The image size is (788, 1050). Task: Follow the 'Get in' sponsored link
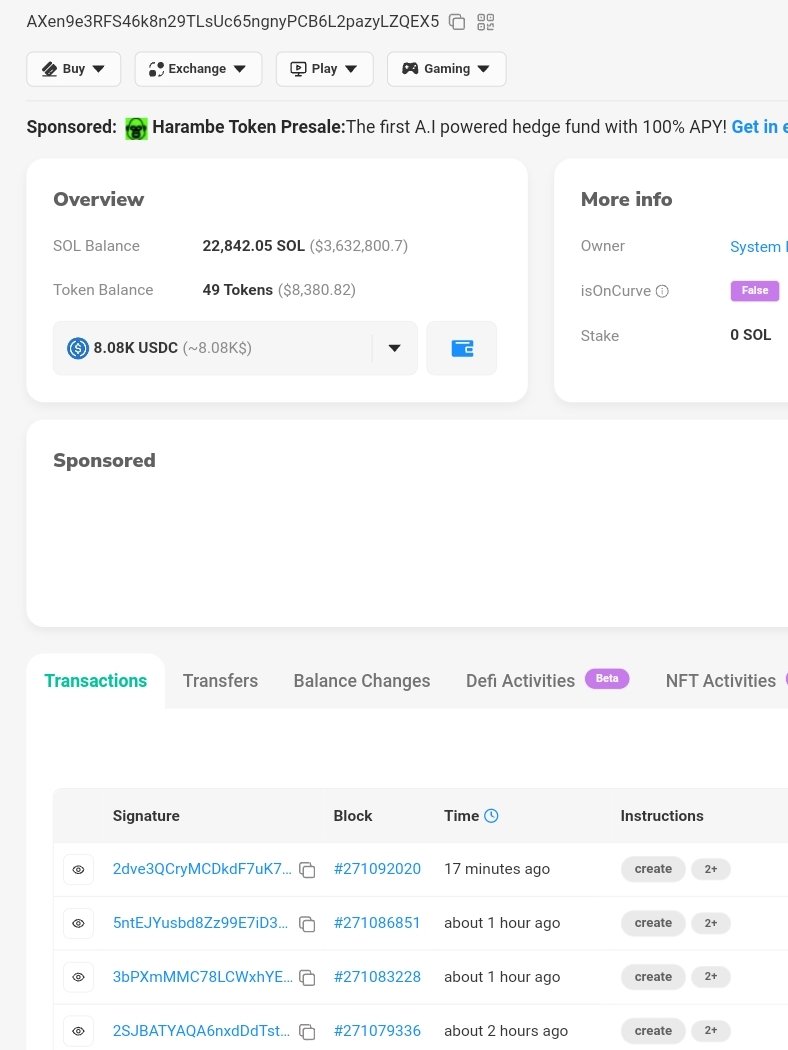click(759, 127)
